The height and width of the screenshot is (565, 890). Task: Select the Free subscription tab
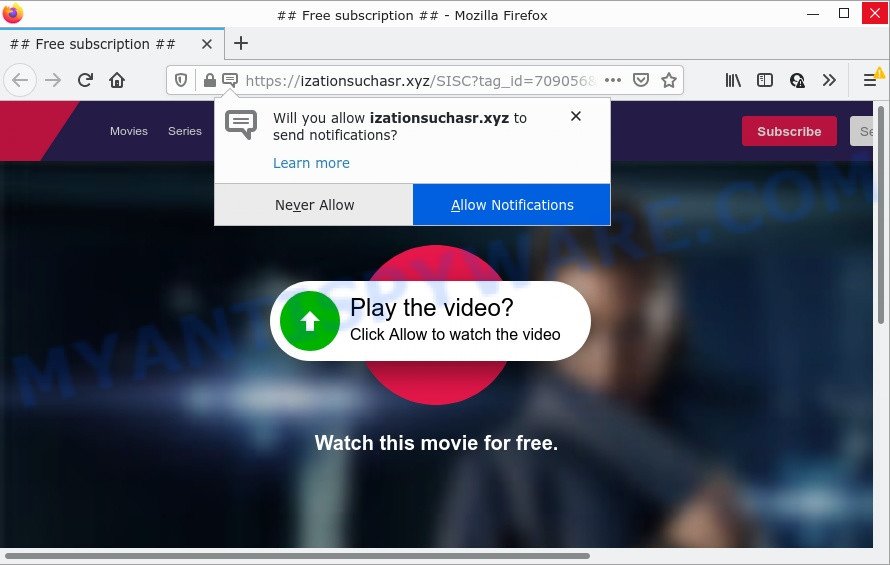(112, 44)
